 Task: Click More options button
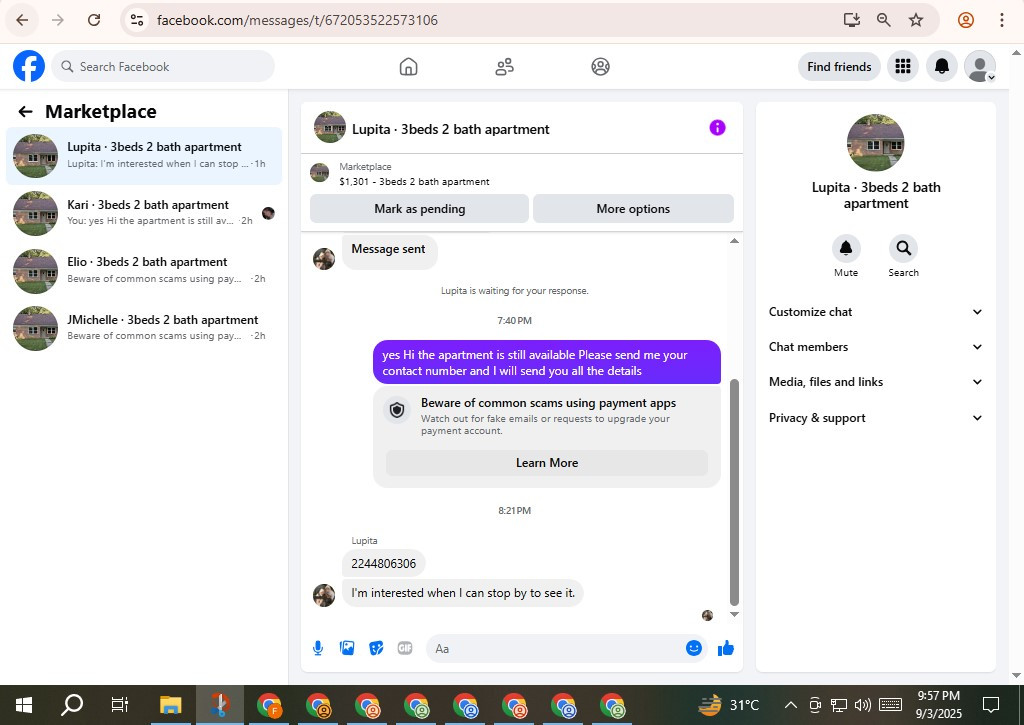pyautogui.click(x=633, y=209)
